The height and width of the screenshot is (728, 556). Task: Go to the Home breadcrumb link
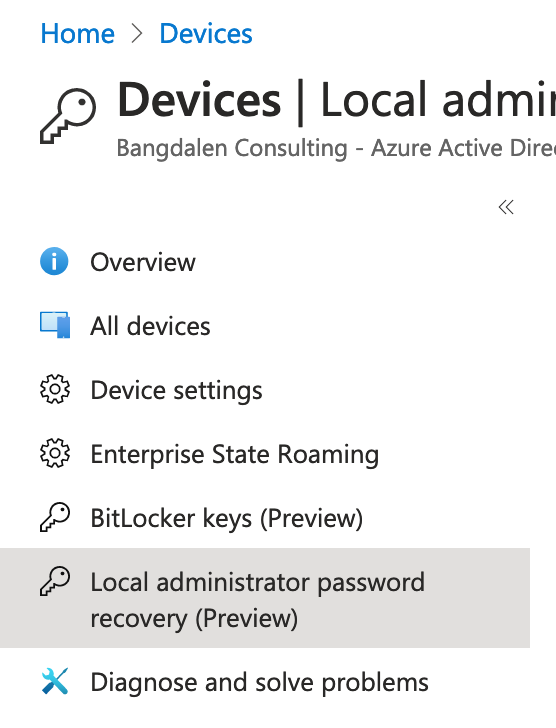78,34
